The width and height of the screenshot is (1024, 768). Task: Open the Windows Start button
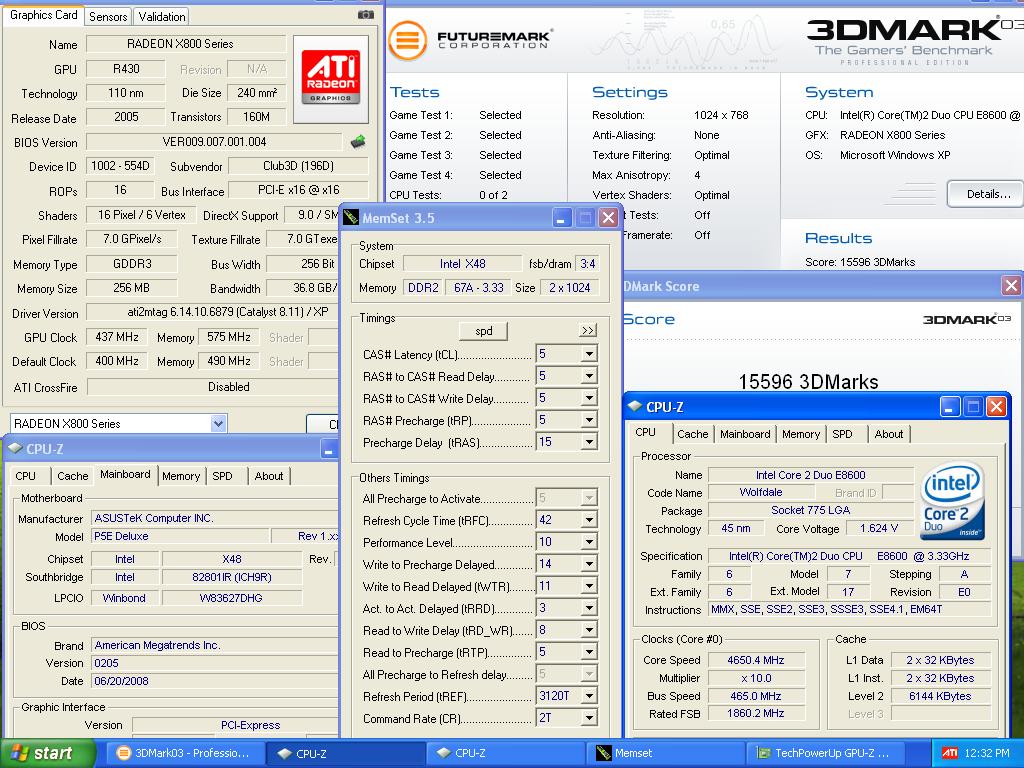tap(47, 753)
